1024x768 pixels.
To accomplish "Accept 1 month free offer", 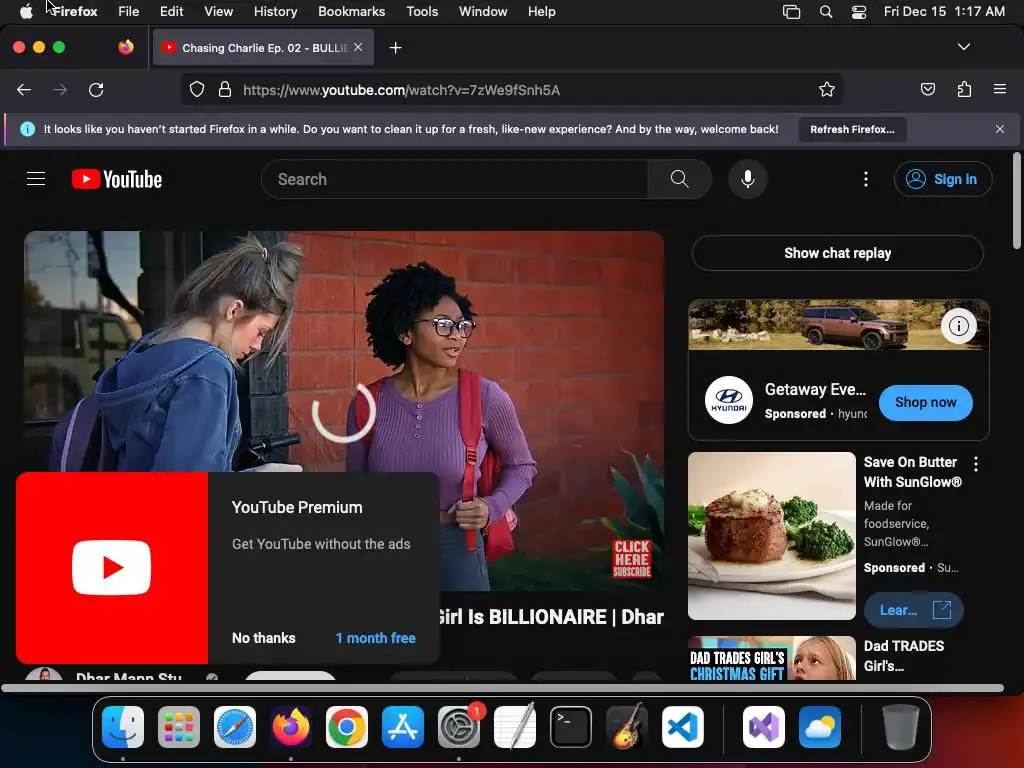I will [x=376, y=638].
